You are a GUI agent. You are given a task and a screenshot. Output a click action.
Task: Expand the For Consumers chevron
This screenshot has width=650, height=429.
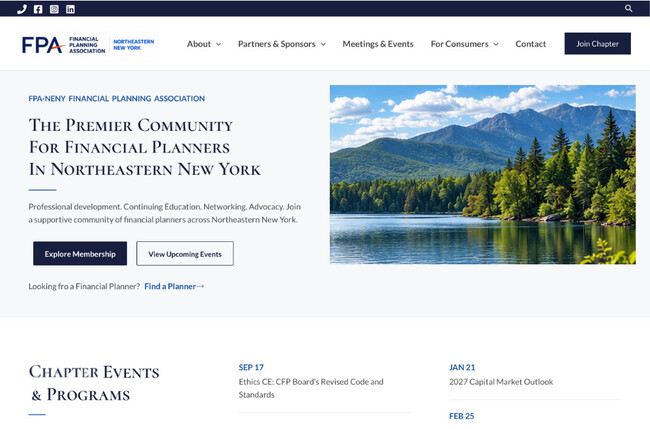click(x=496, y=44)
